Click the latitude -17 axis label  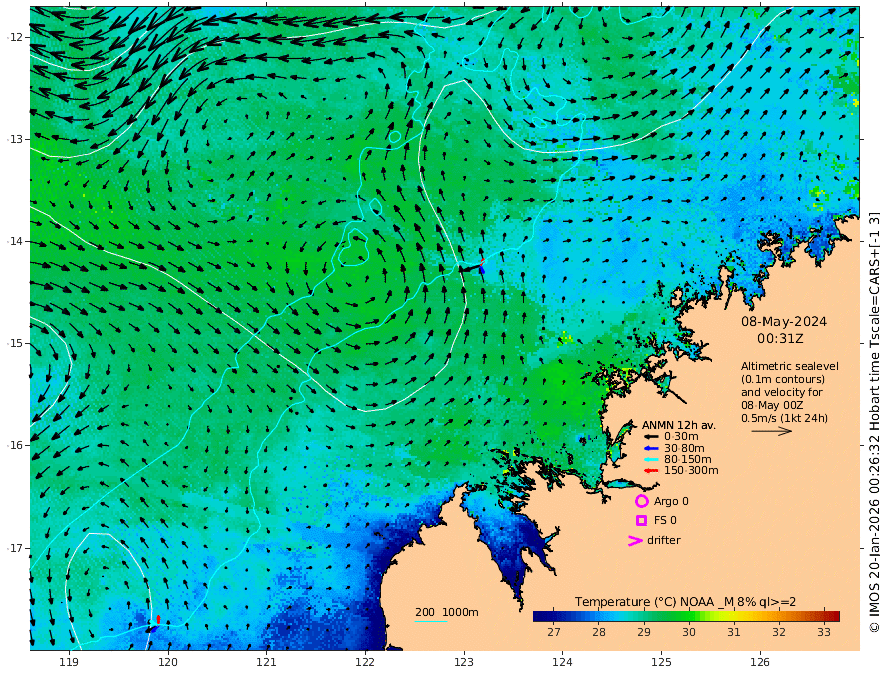15,548
